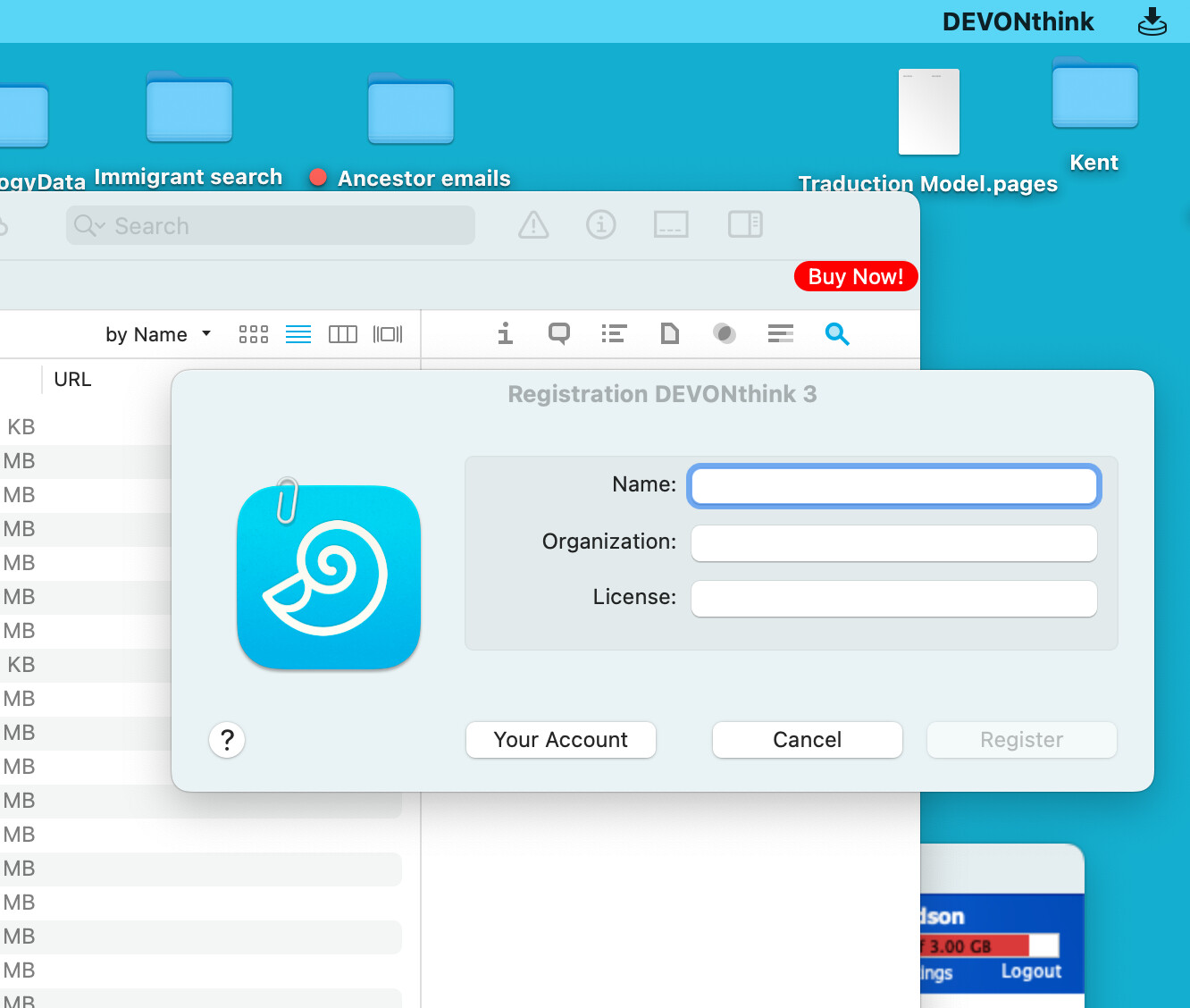Open the Kent folder on desktop
1190x1008 pixels.
click(x=1094, y=93)
